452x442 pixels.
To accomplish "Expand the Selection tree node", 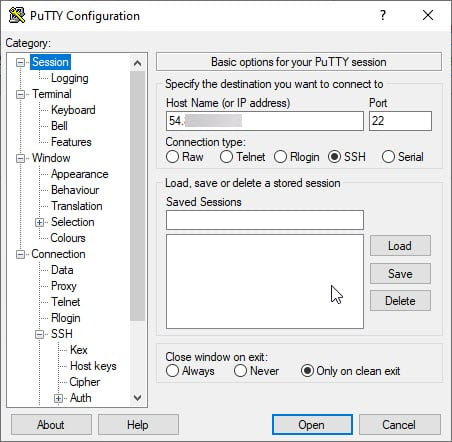I will pos(40,222).
